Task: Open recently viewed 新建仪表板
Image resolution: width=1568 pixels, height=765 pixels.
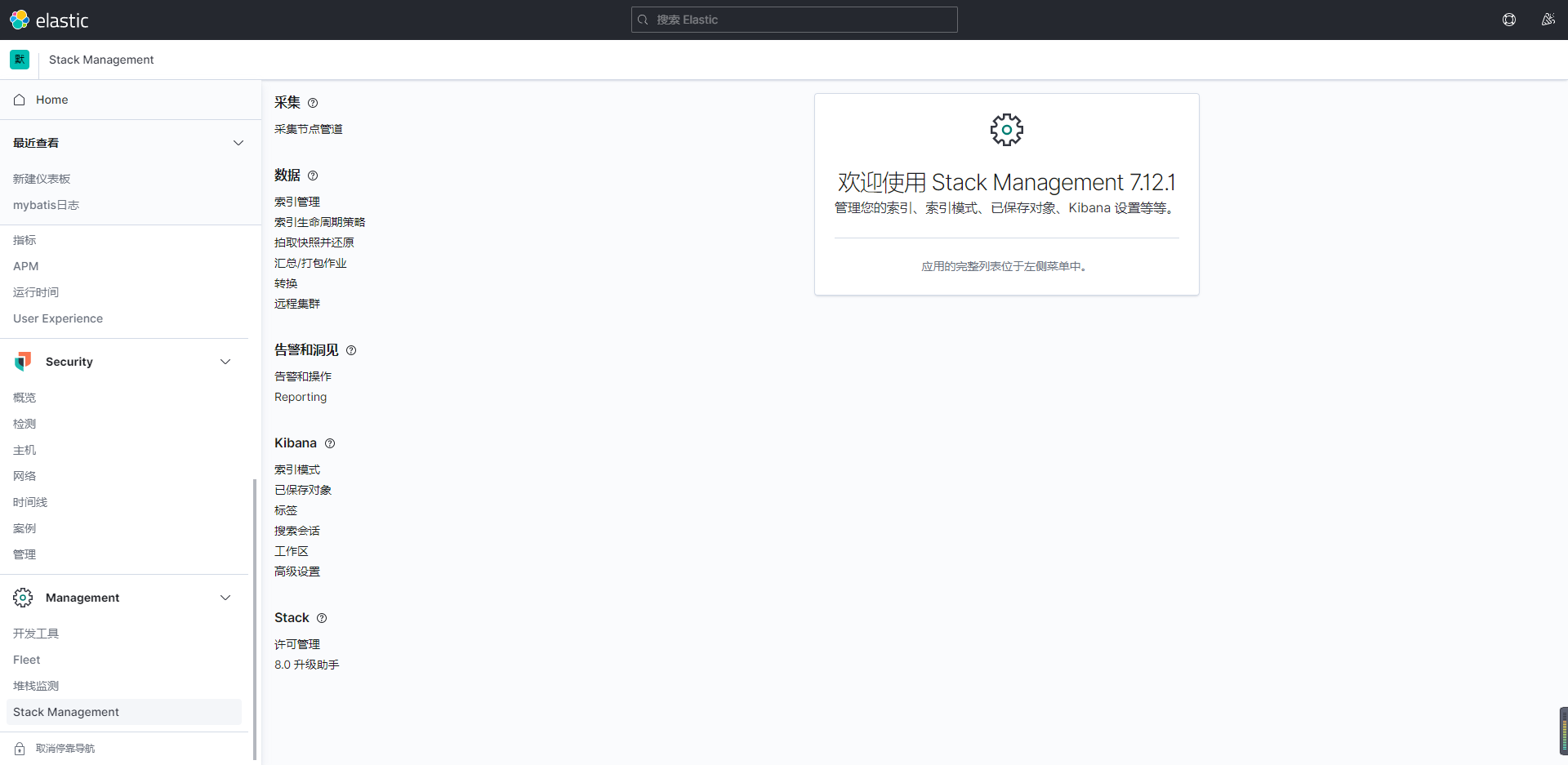Action: (x=42, y=179)
